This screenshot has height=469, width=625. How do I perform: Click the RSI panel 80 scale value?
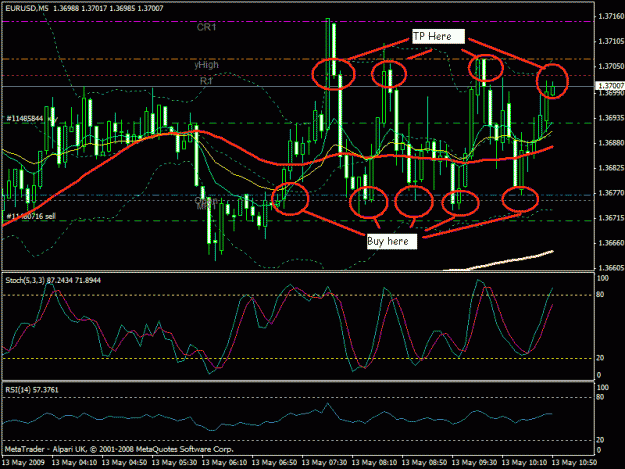coord(600,397)
